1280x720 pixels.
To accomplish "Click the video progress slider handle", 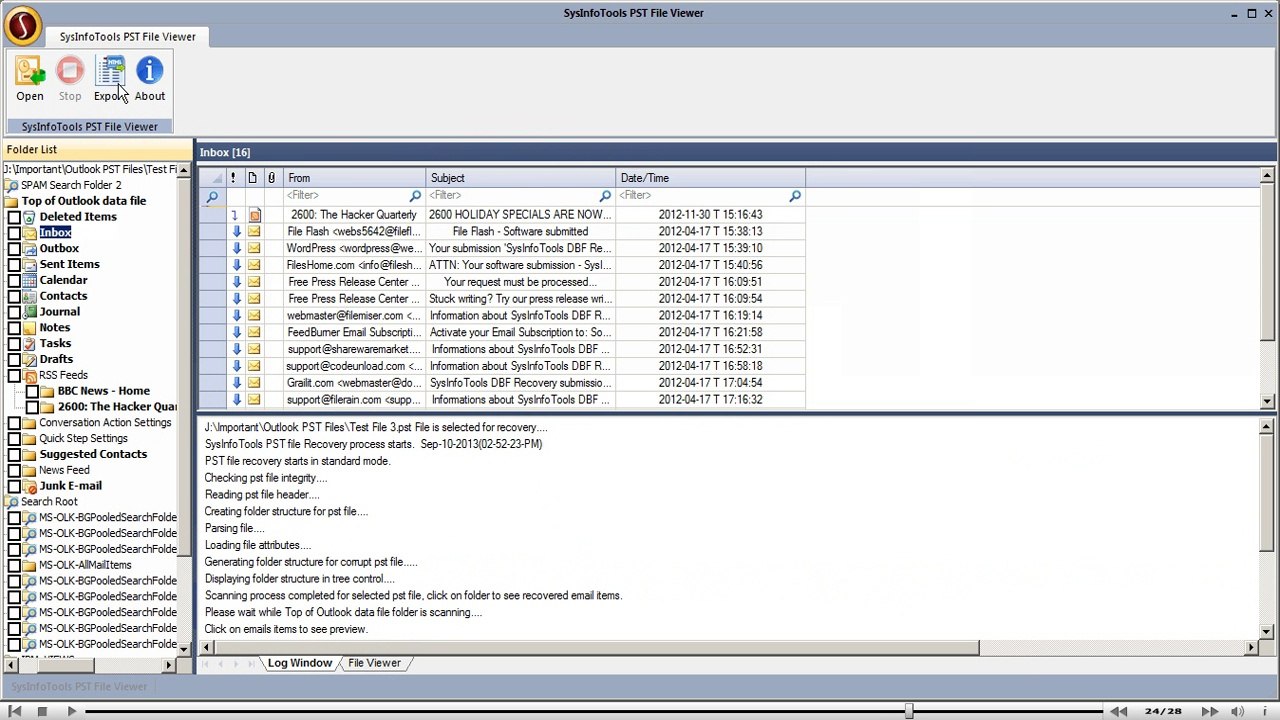I will point(908,711).
